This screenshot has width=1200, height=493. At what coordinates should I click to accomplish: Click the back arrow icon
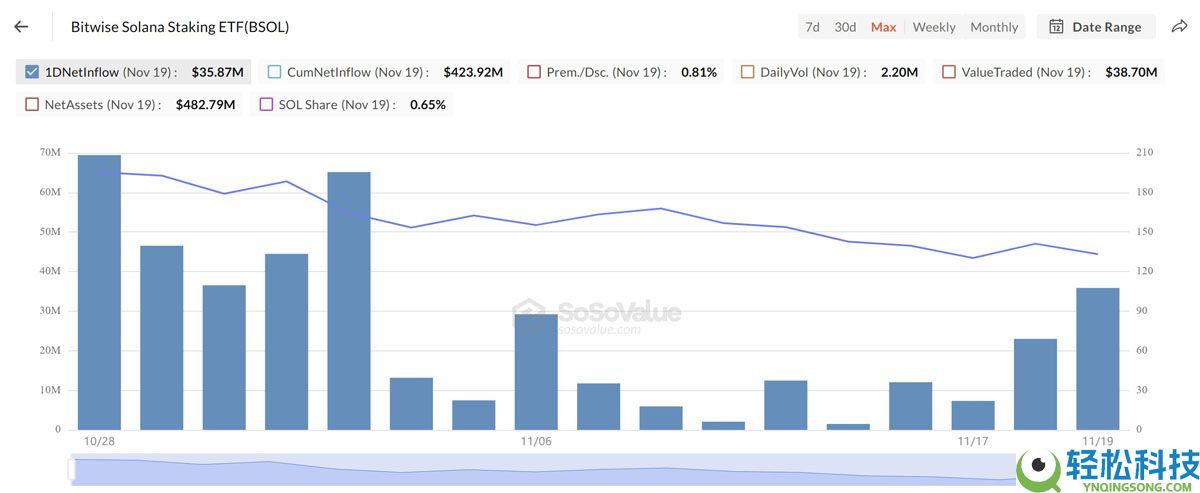tap(21, 27)
